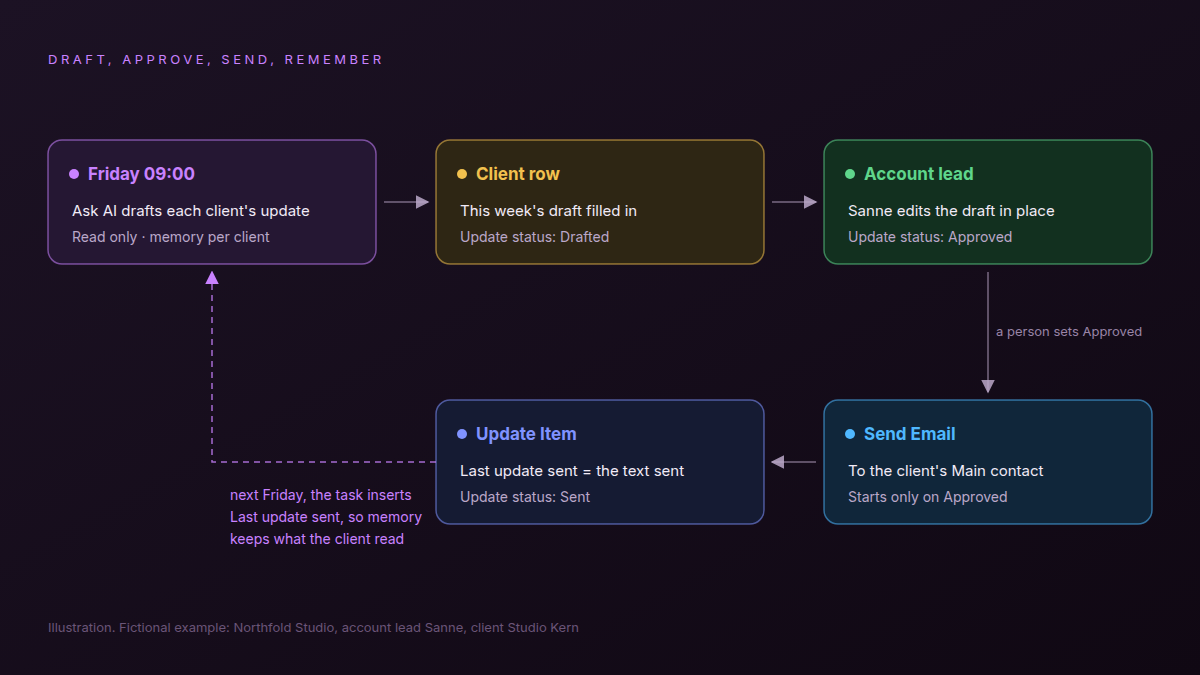Select the "Client row" card title
The height and width of the screenshot is (675, 1200).
pos(518,174)
